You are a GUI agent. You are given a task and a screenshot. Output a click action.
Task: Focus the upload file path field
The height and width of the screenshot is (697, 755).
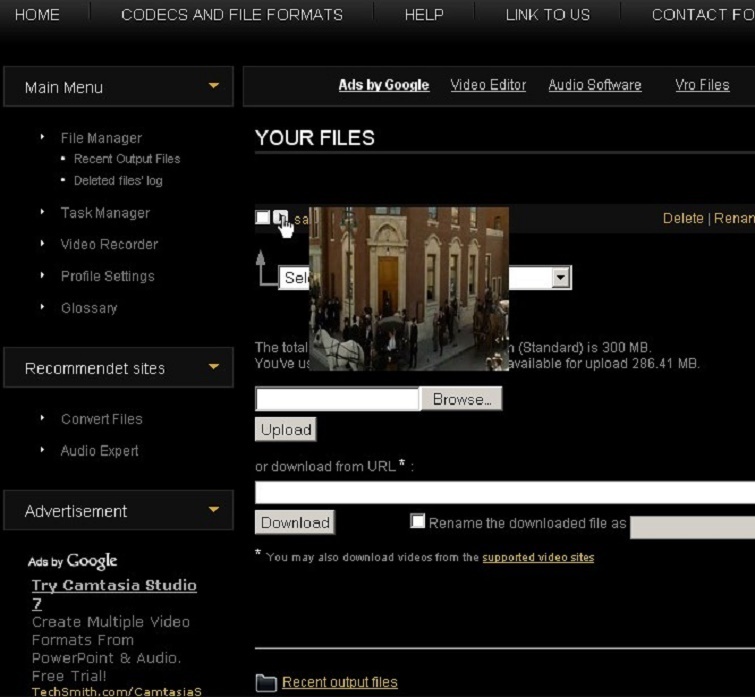pos(337,399)
